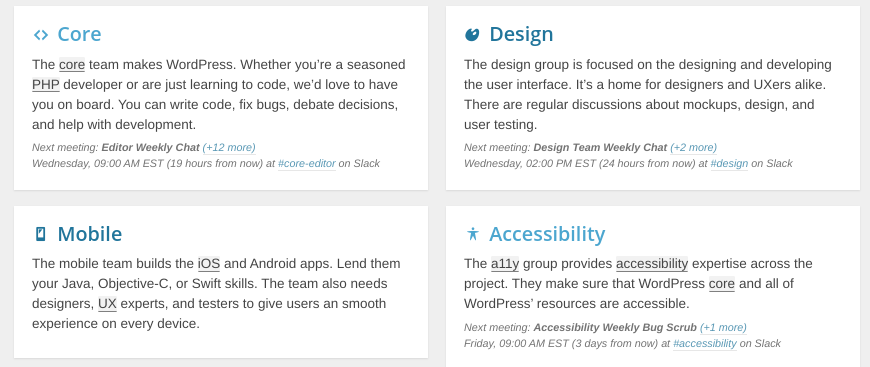Expand the +12 more meetings link

click(x=229, y=148)
